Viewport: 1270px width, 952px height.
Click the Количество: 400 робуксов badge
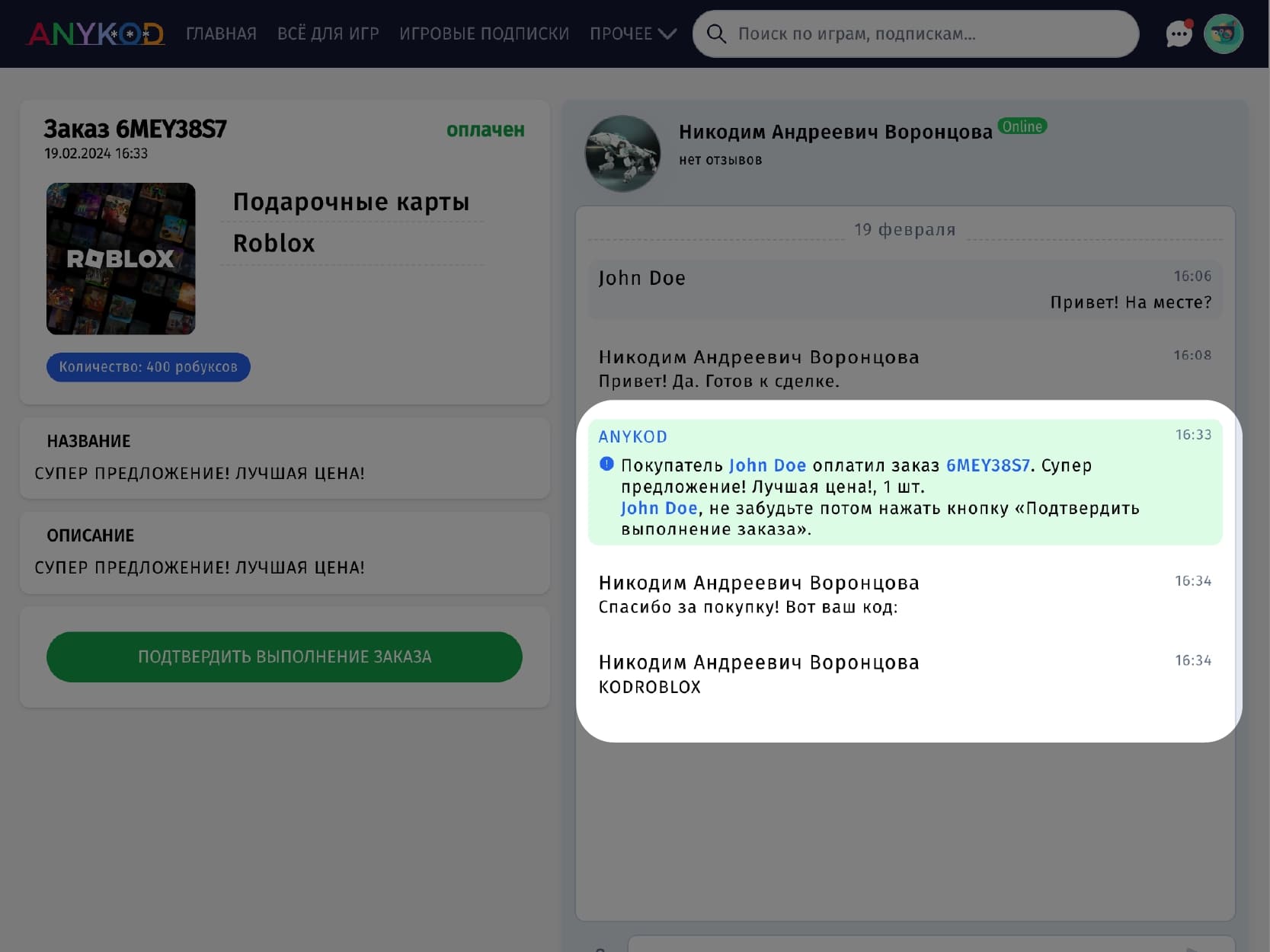pos(149,367)
